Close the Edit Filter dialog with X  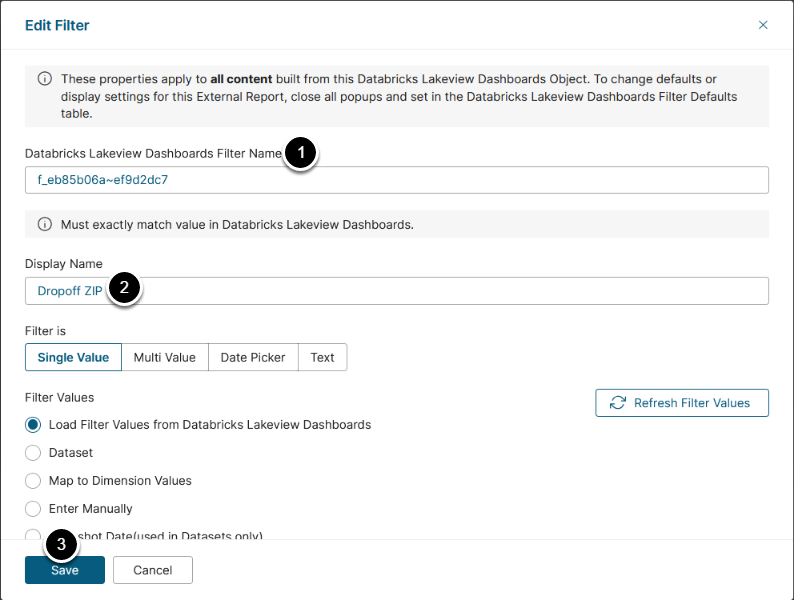tap(763, 25)
